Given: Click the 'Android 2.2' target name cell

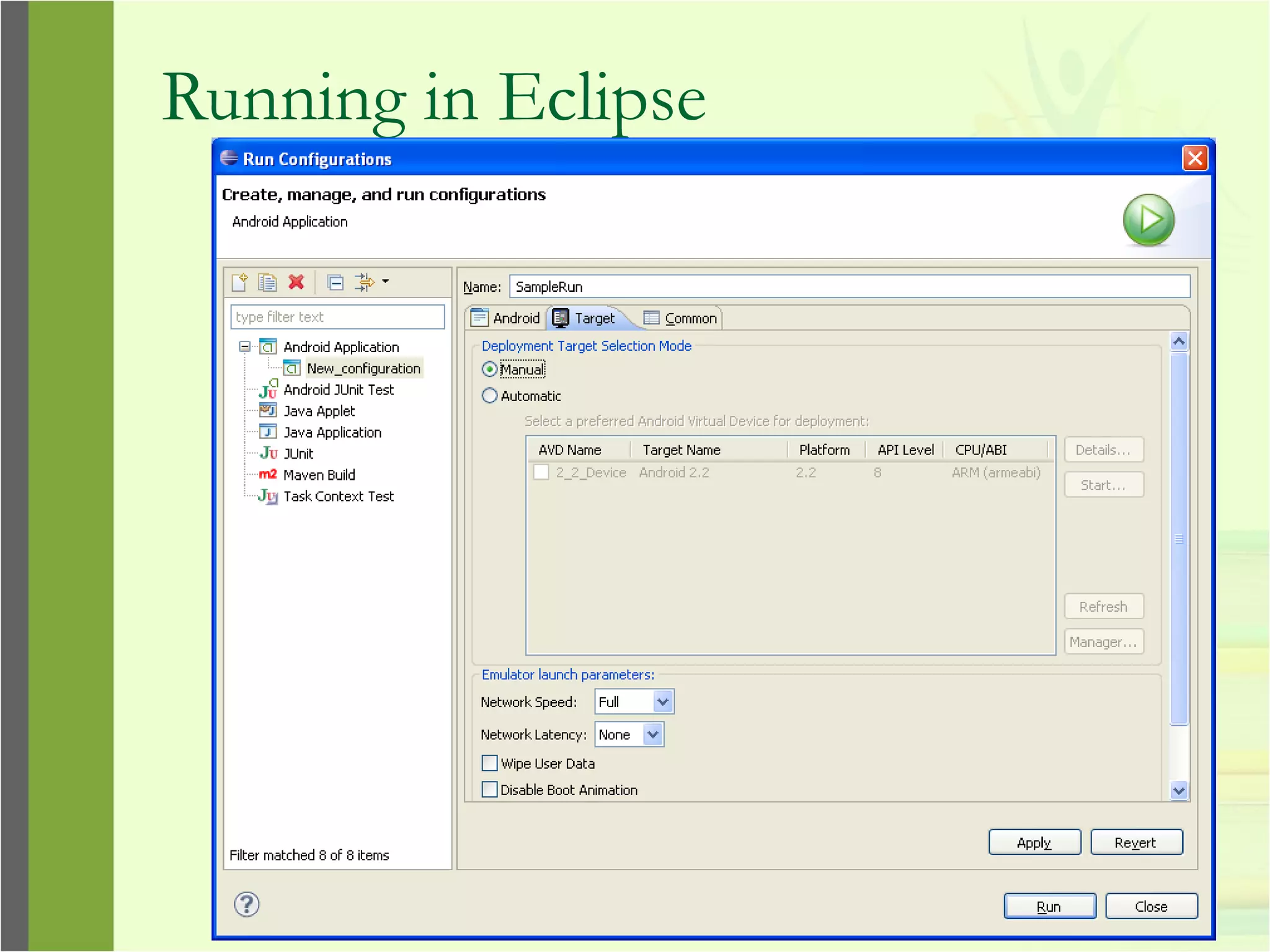Looking at the screenshot, I should [674, 472].
